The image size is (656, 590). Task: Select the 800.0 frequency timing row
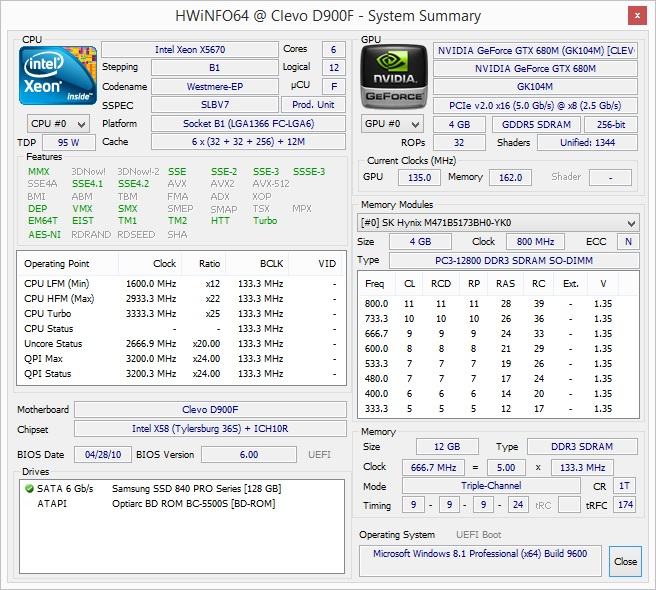pyautogui.click(x=498, y=303)
